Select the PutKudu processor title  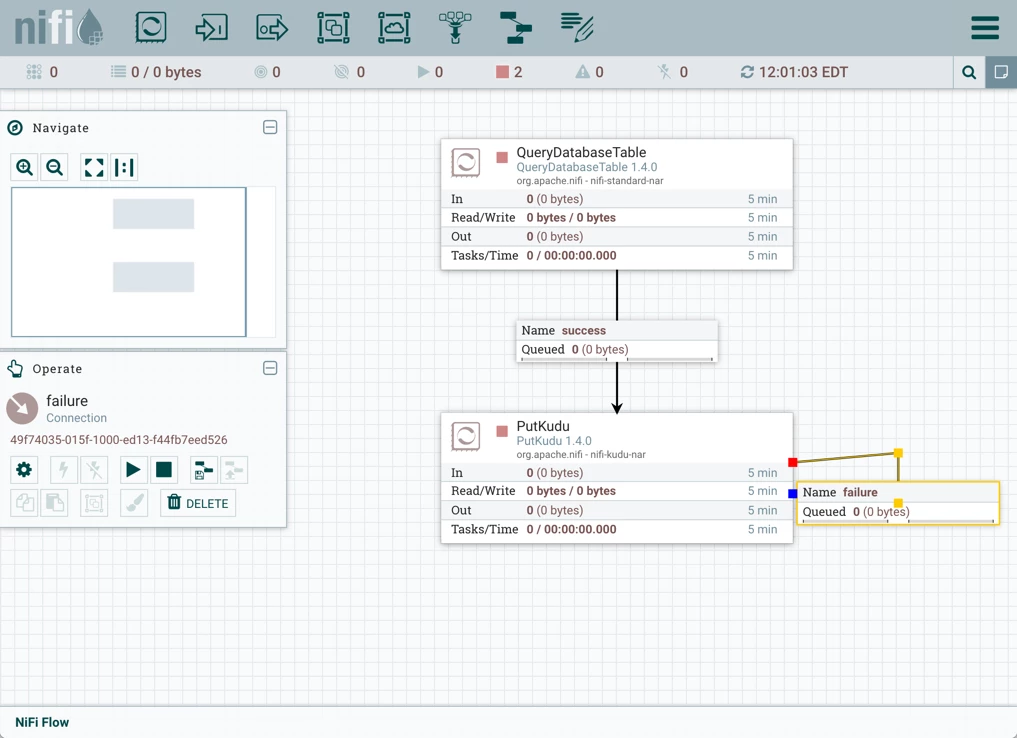click(x=543, y=426)
